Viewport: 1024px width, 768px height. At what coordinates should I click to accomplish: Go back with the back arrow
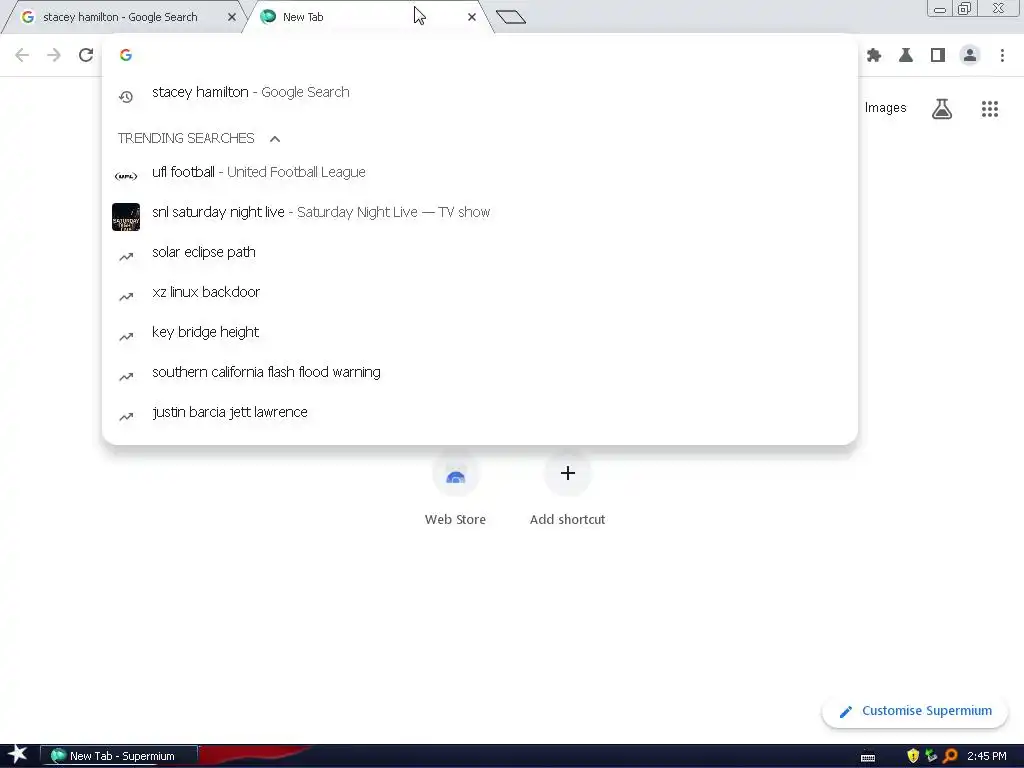[x=22, y=55]
